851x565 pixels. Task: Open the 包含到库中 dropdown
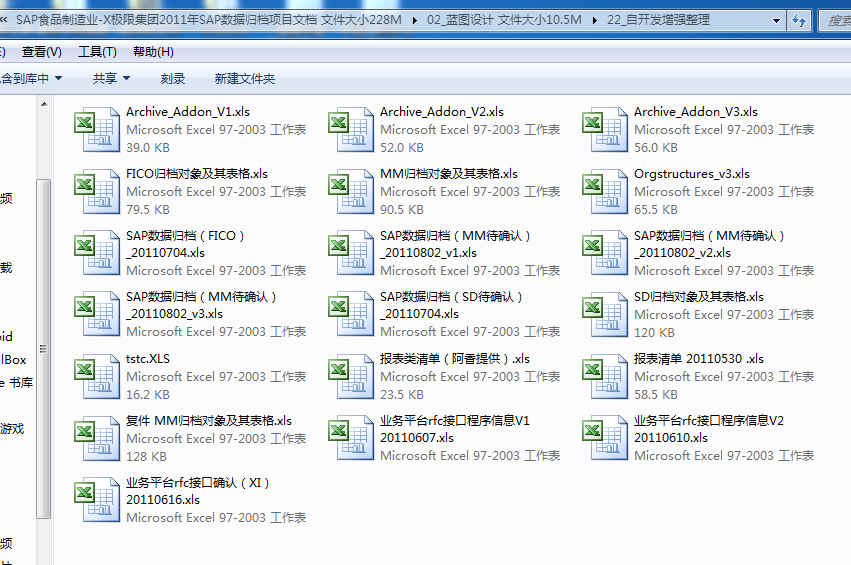pos(31,79)
